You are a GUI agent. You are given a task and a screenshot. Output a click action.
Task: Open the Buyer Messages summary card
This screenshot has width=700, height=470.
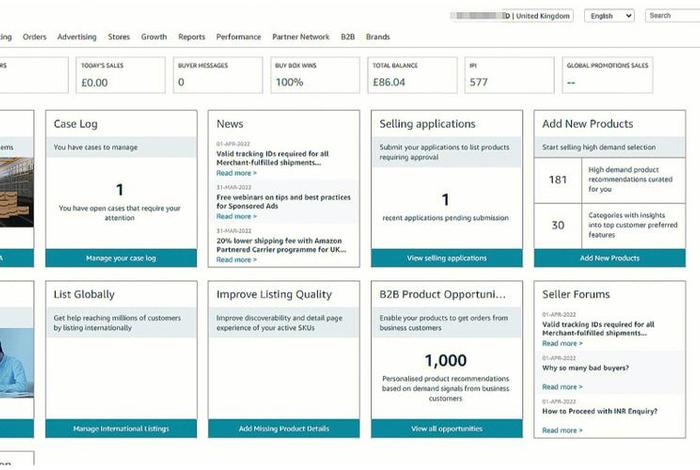[217, 75]
